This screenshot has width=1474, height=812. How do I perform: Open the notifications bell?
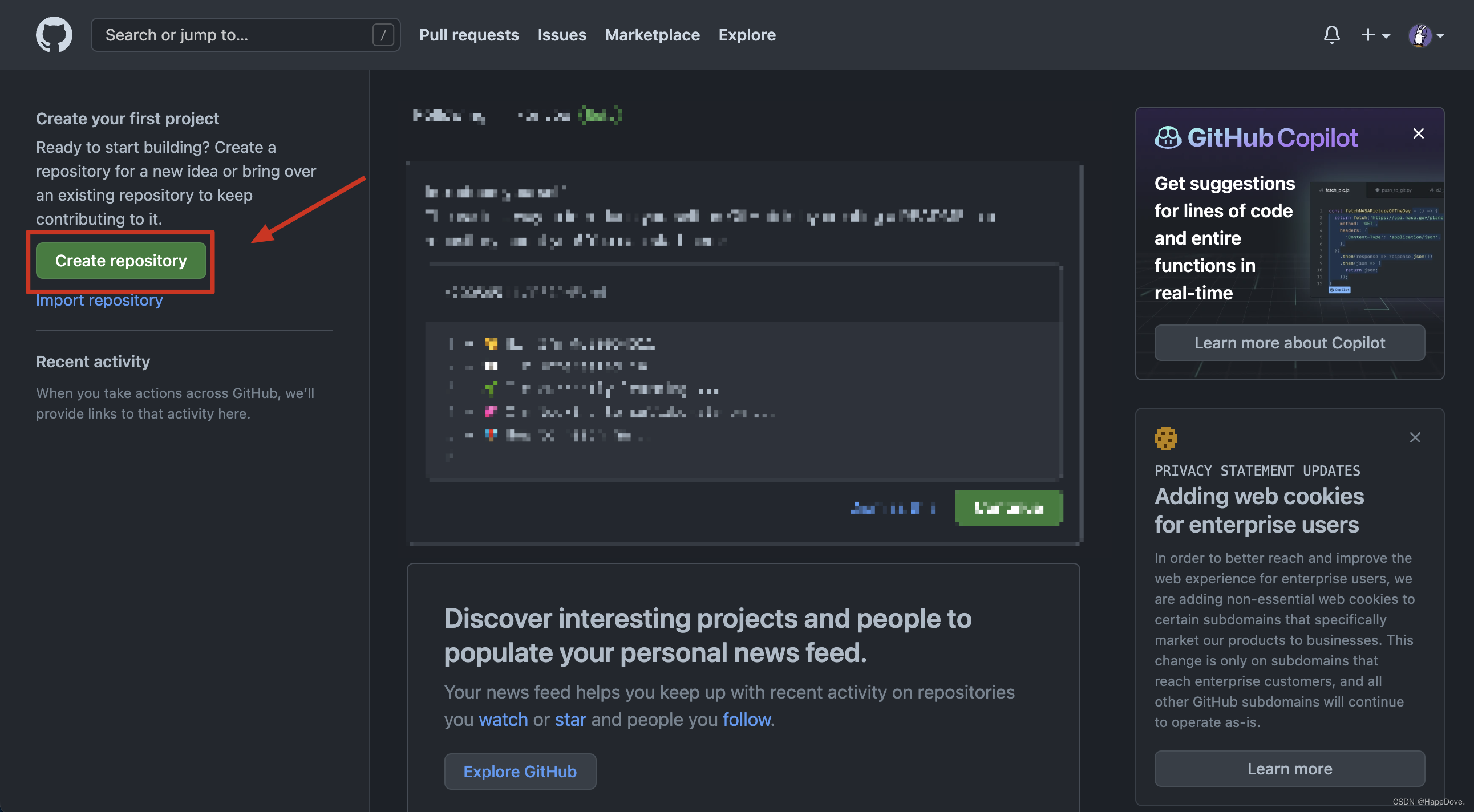1331,35
